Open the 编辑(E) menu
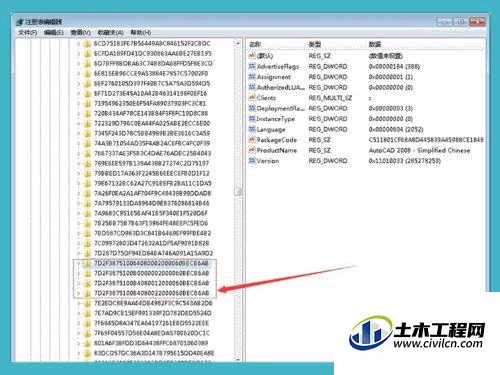 point(54,32)
